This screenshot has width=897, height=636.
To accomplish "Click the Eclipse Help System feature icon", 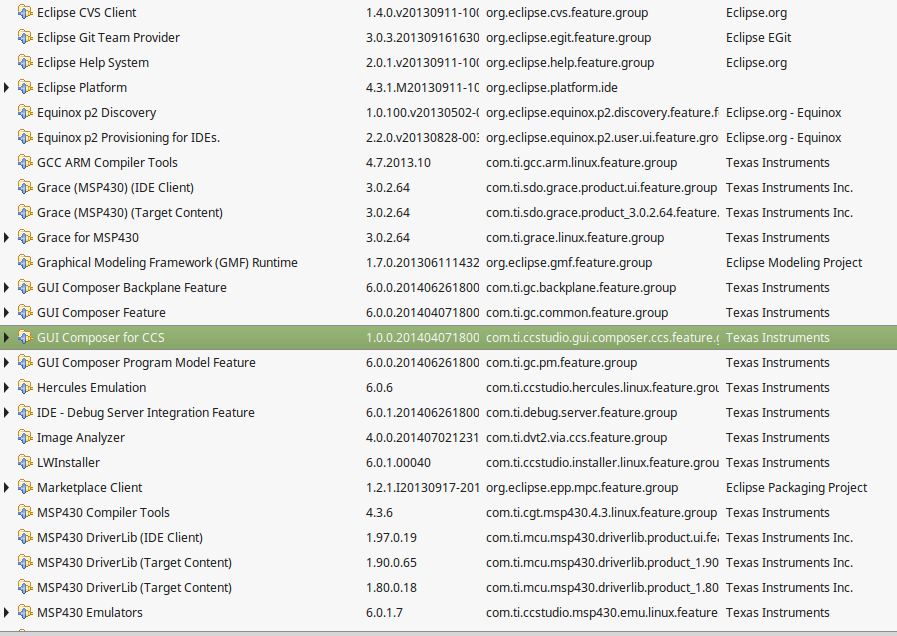I will coord(25,62).
